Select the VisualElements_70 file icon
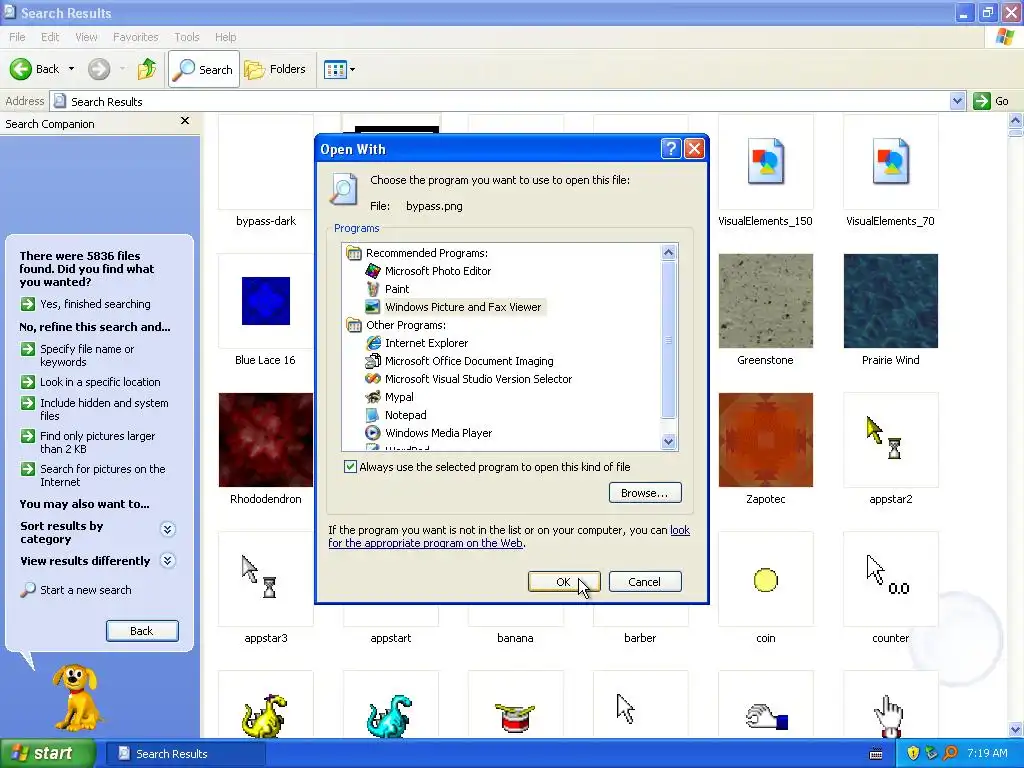 [890, 162]
